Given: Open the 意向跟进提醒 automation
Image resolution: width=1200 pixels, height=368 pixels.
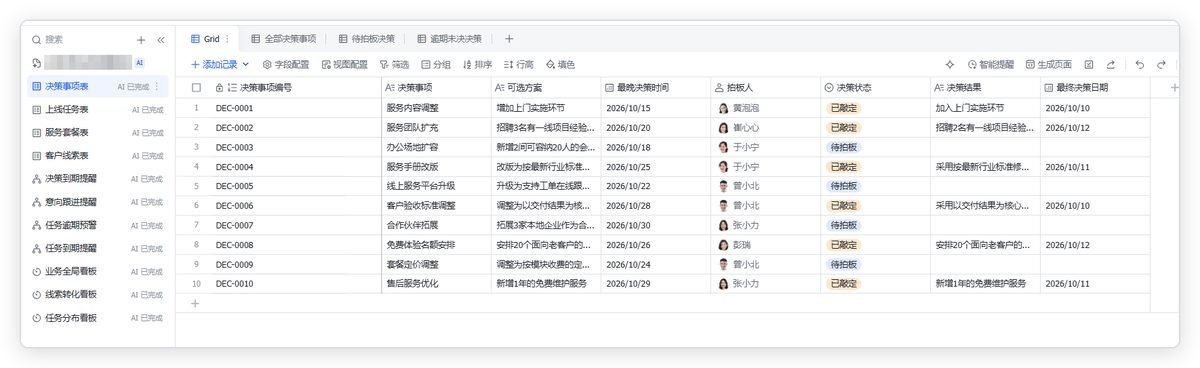Looking at the screenshot, I should pyautogui.click(x=97, y=202).
